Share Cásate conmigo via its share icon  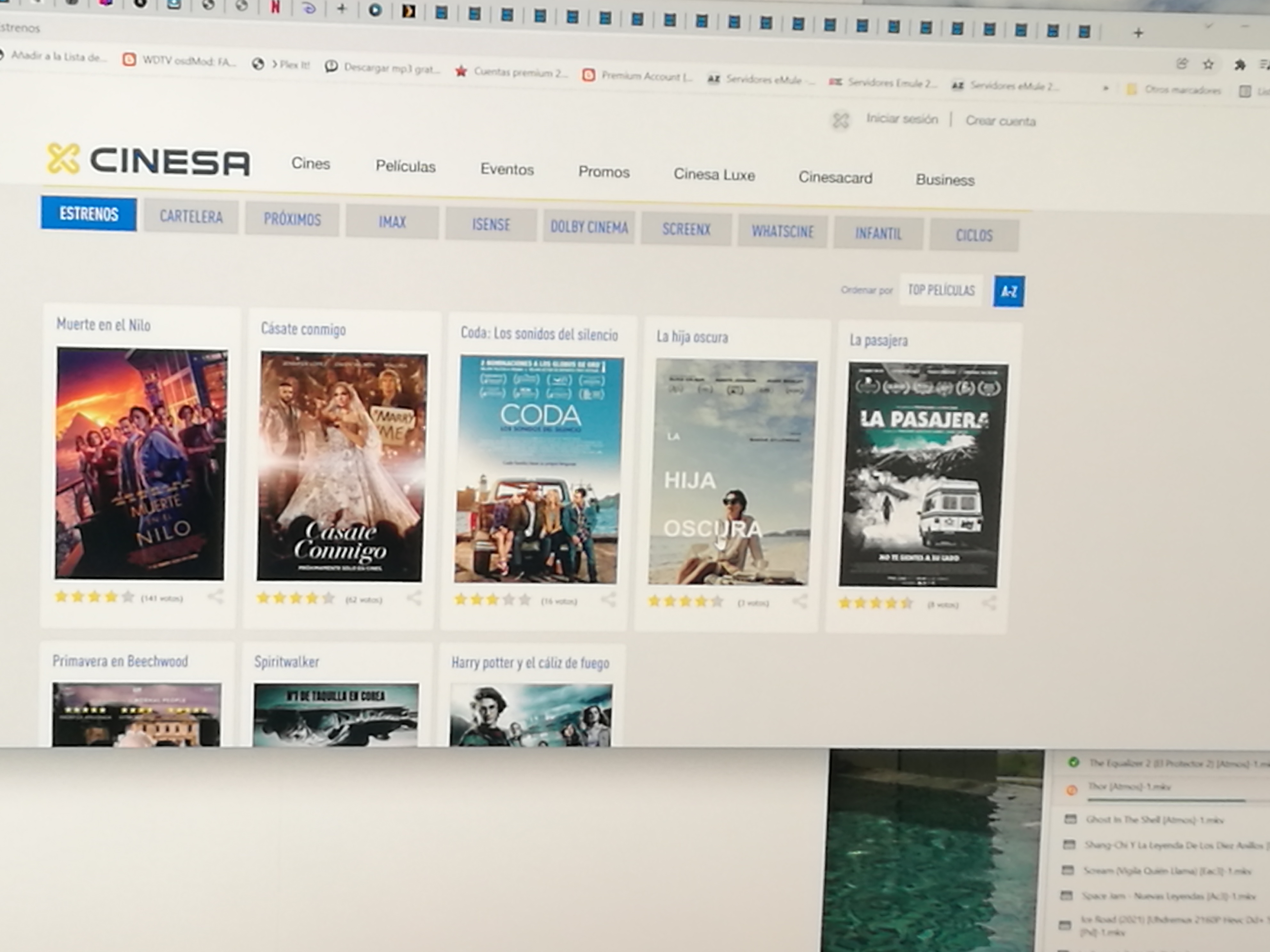[x=414, y=598]
